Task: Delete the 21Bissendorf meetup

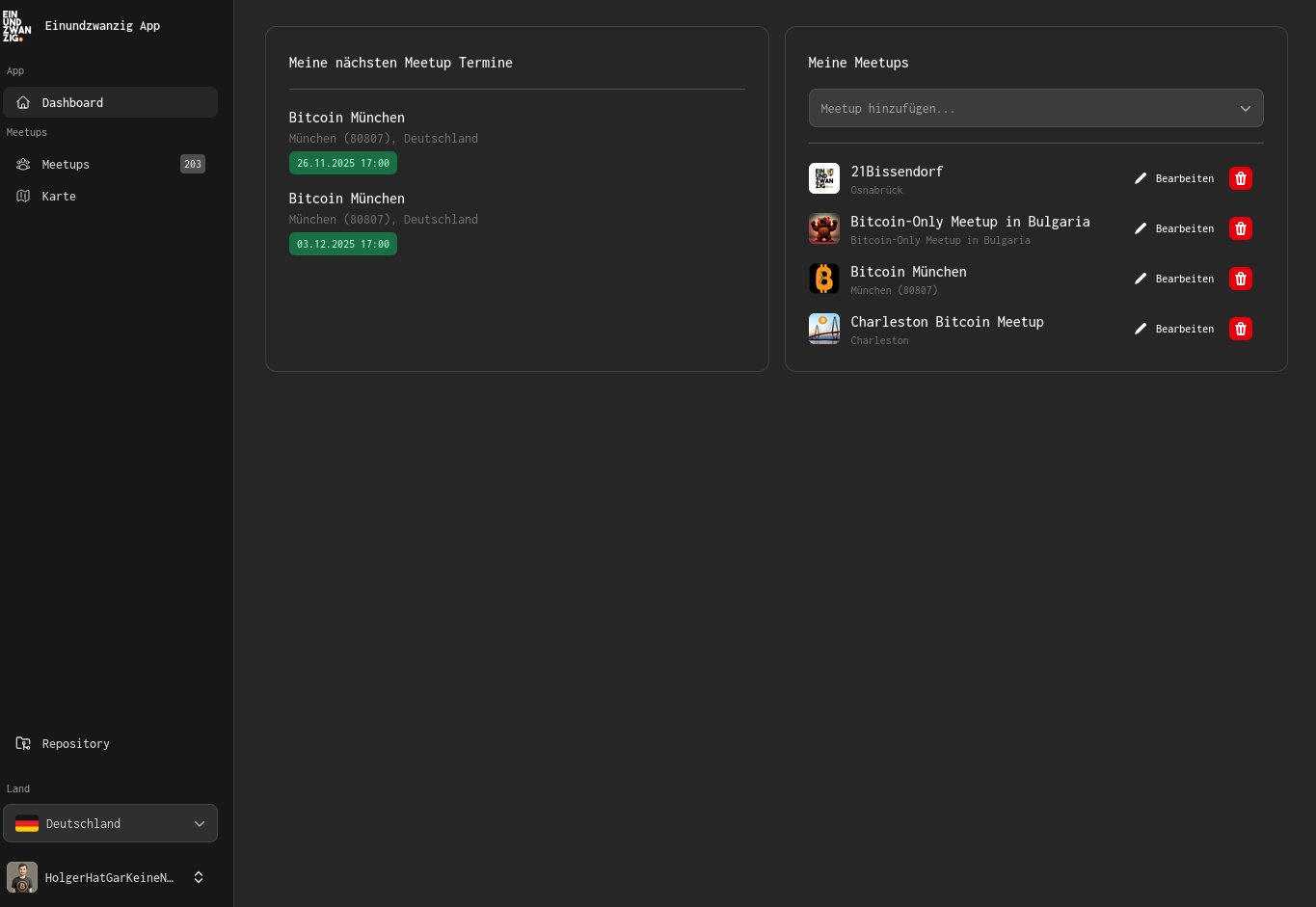Action: pyautogui.click(x=1240, y=178)
